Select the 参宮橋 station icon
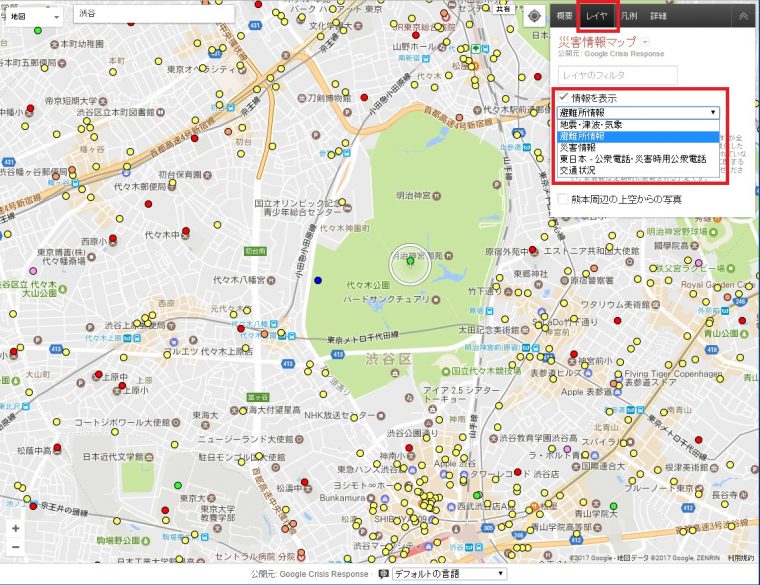Image resolution: width=760 pixels, height=585 pixels. pos(347,153)
